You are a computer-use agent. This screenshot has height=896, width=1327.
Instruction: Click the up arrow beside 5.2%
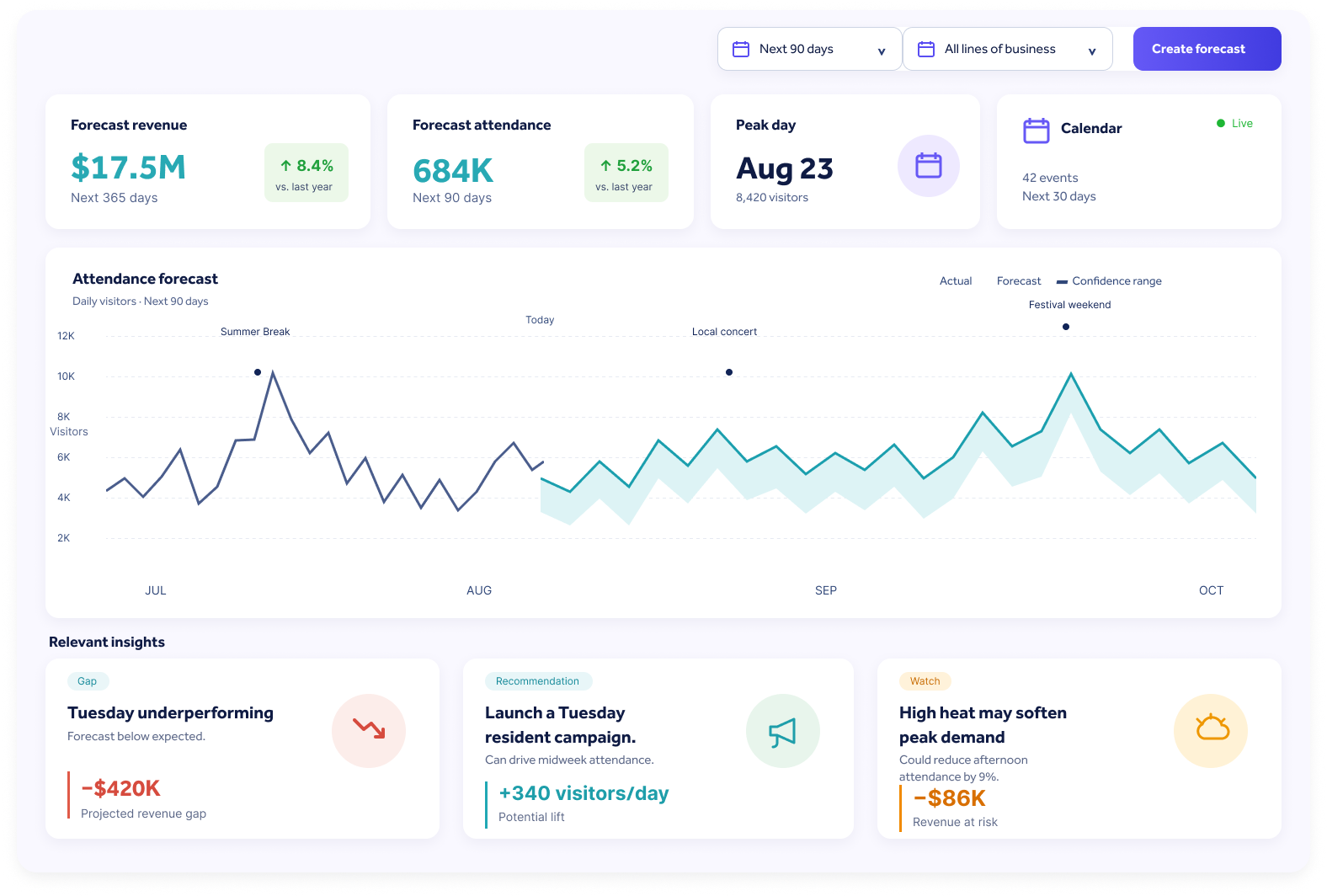pyautogui.click(x=606, y=166)
